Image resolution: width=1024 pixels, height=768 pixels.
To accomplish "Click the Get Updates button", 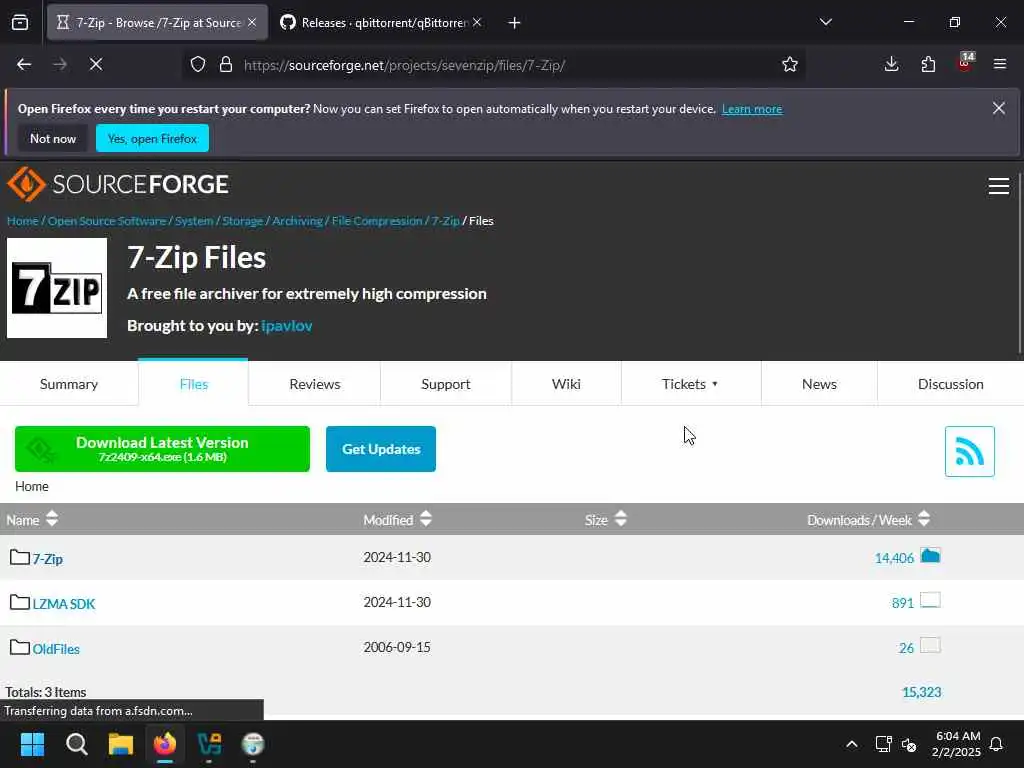I will coord(381,449).
